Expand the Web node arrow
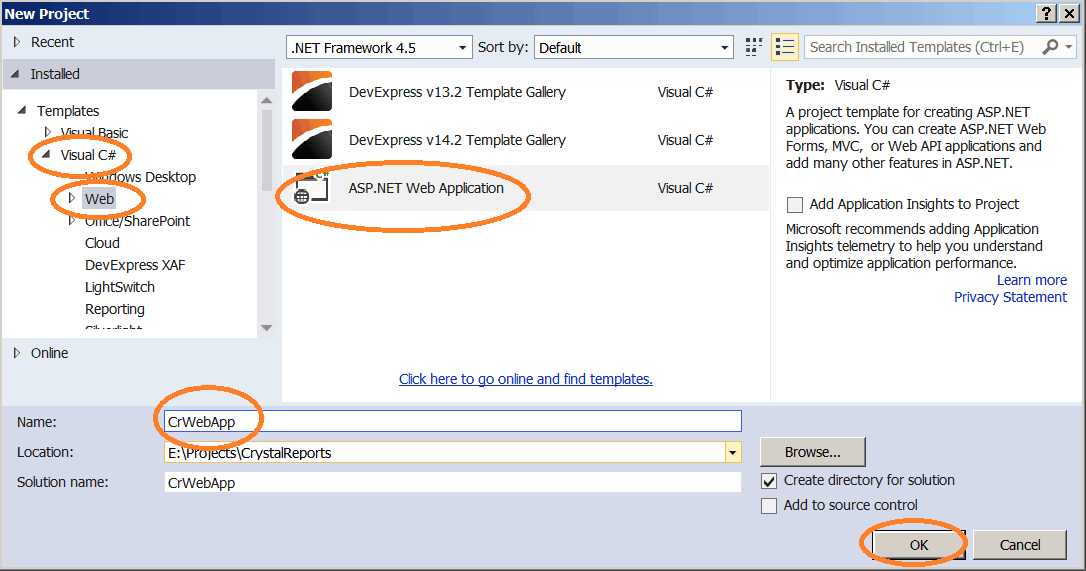The image size is (1086, 571). 71,198
